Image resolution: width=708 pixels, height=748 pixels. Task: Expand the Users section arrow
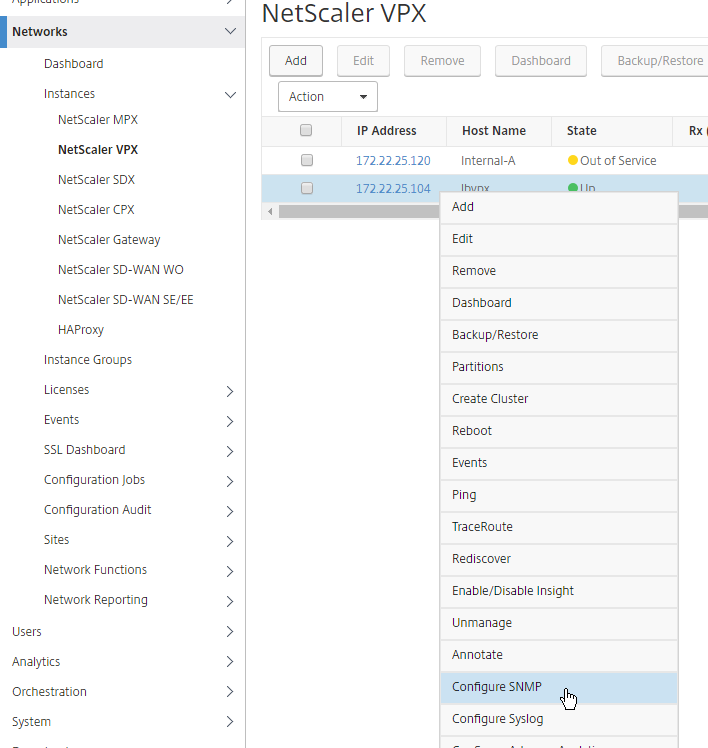pos(229,632)
